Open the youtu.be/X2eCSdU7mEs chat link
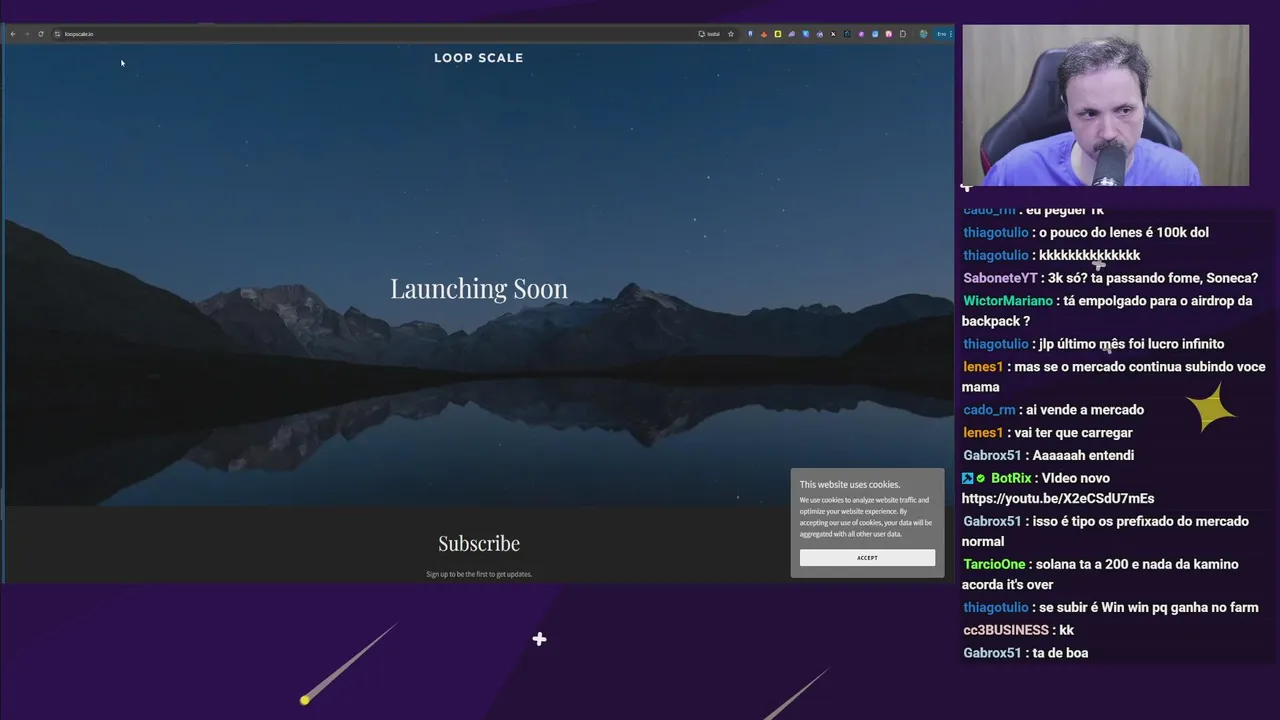Viewport: 1280px width, 720px height. 1058,498
